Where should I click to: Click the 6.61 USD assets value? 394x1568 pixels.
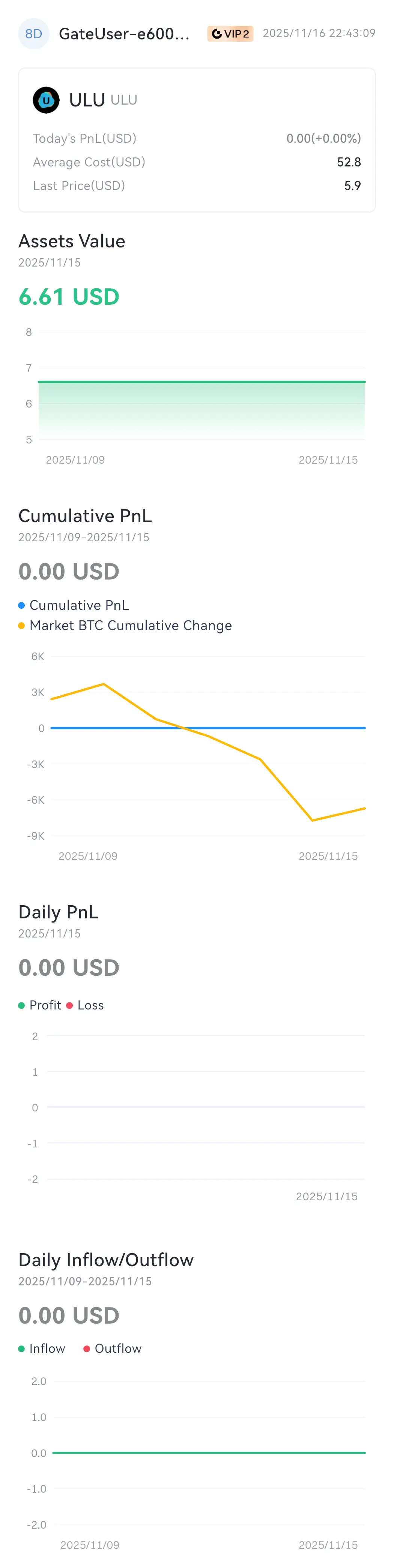coord(69,297)
